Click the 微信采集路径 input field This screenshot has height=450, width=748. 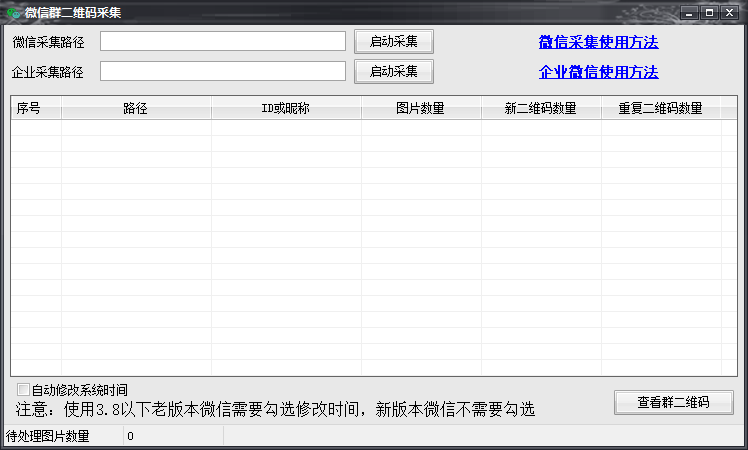click(222, 41)
